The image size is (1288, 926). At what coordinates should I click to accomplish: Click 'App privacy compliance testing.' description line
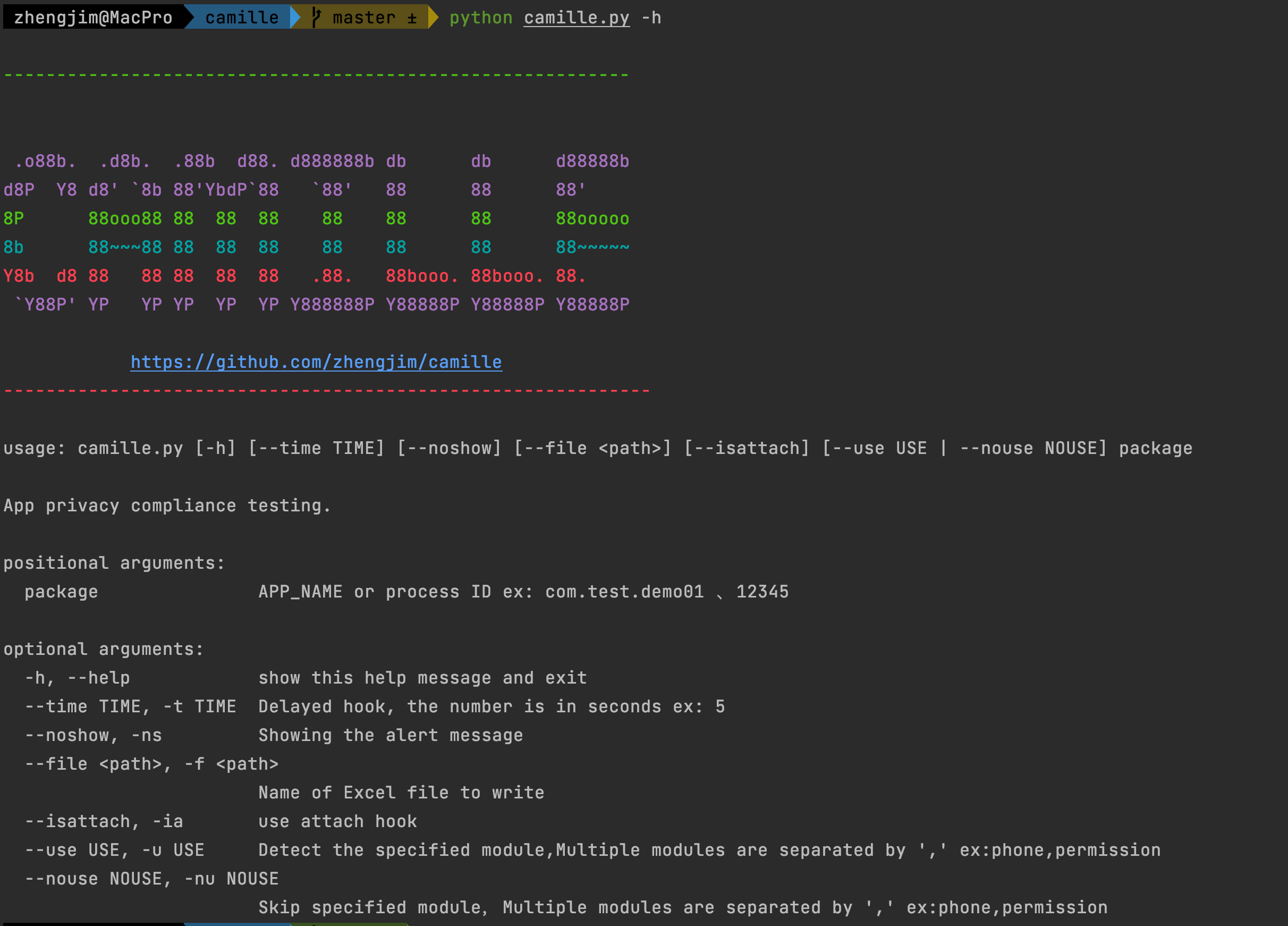[x=167, y=506]
